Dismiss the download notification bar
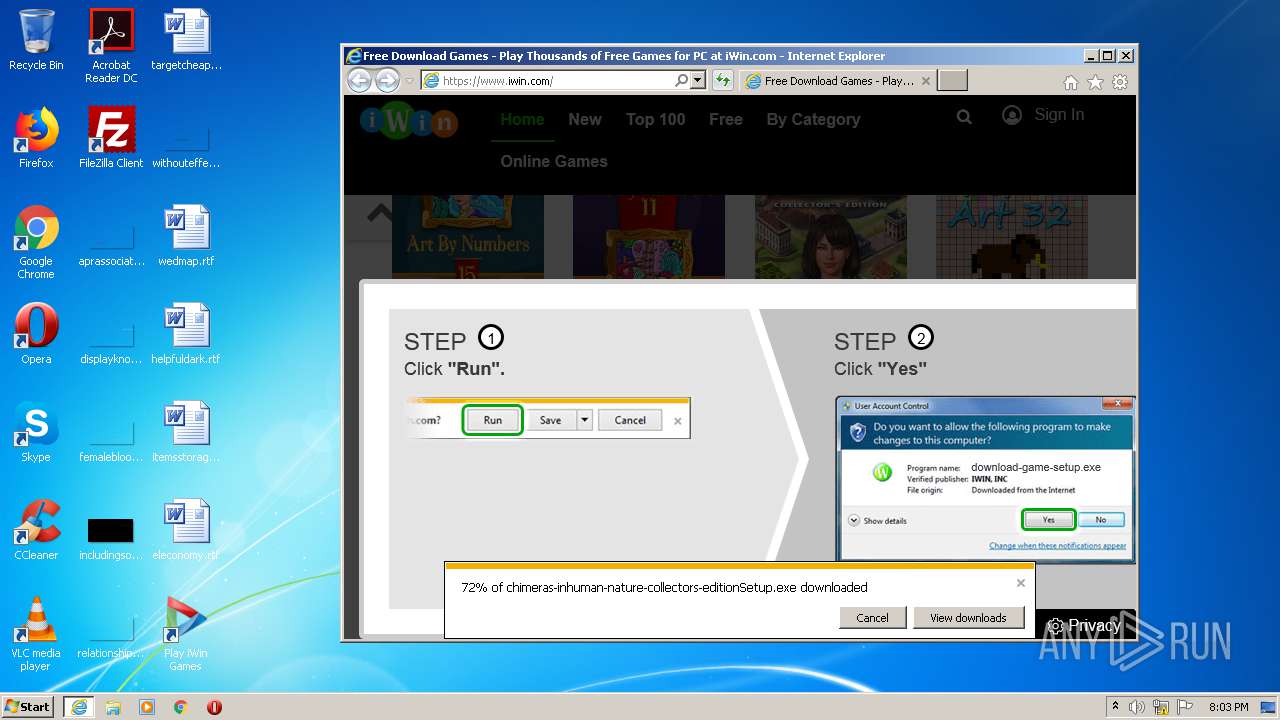 pyautogui.click(x=1021, y=583)
